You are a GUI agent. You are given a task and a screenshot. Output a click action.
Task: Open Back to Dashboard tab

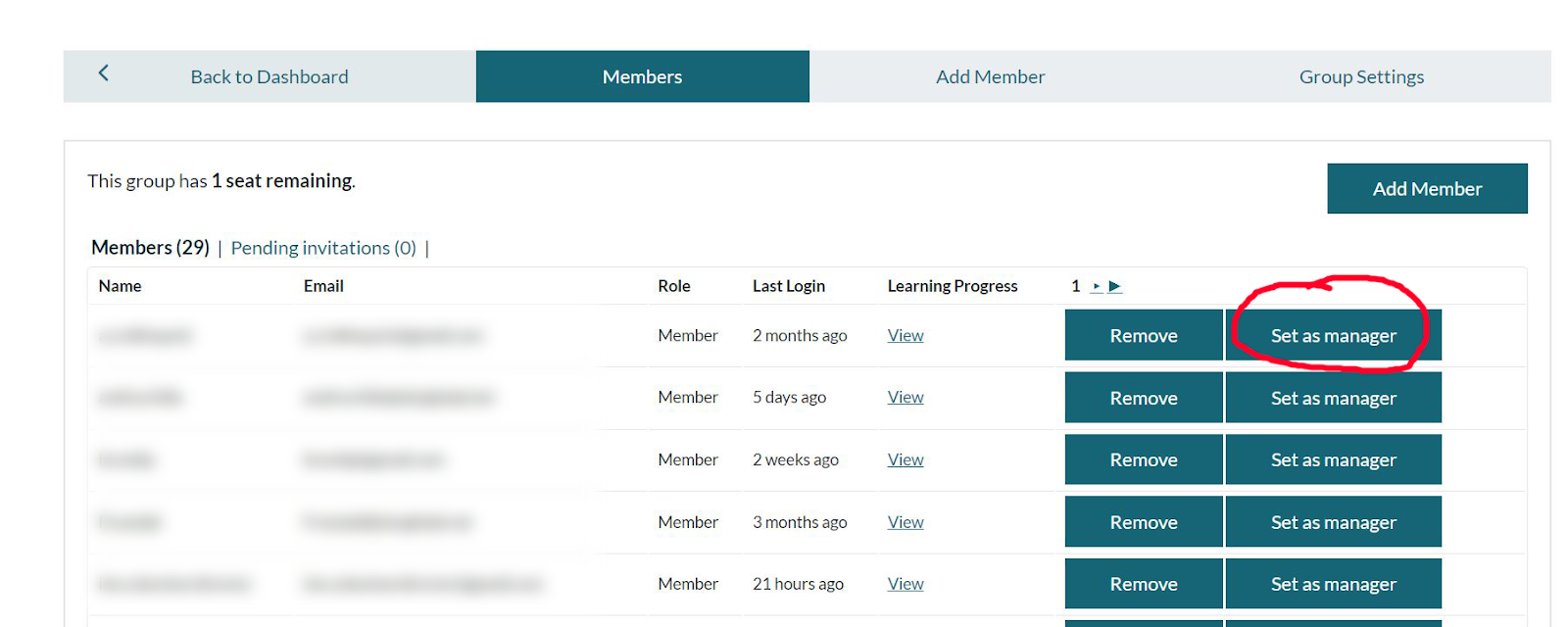click(x=269, y=76)
